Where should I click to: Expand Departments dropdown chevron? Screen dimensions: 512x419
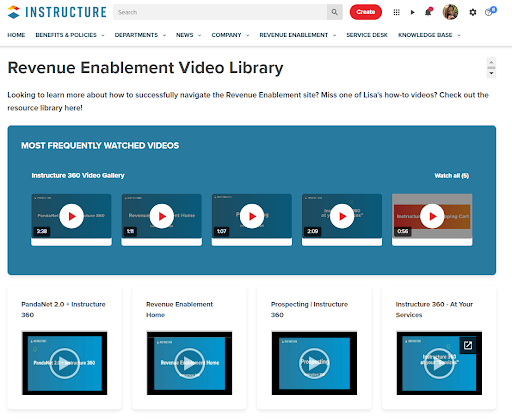coord(164,35)
